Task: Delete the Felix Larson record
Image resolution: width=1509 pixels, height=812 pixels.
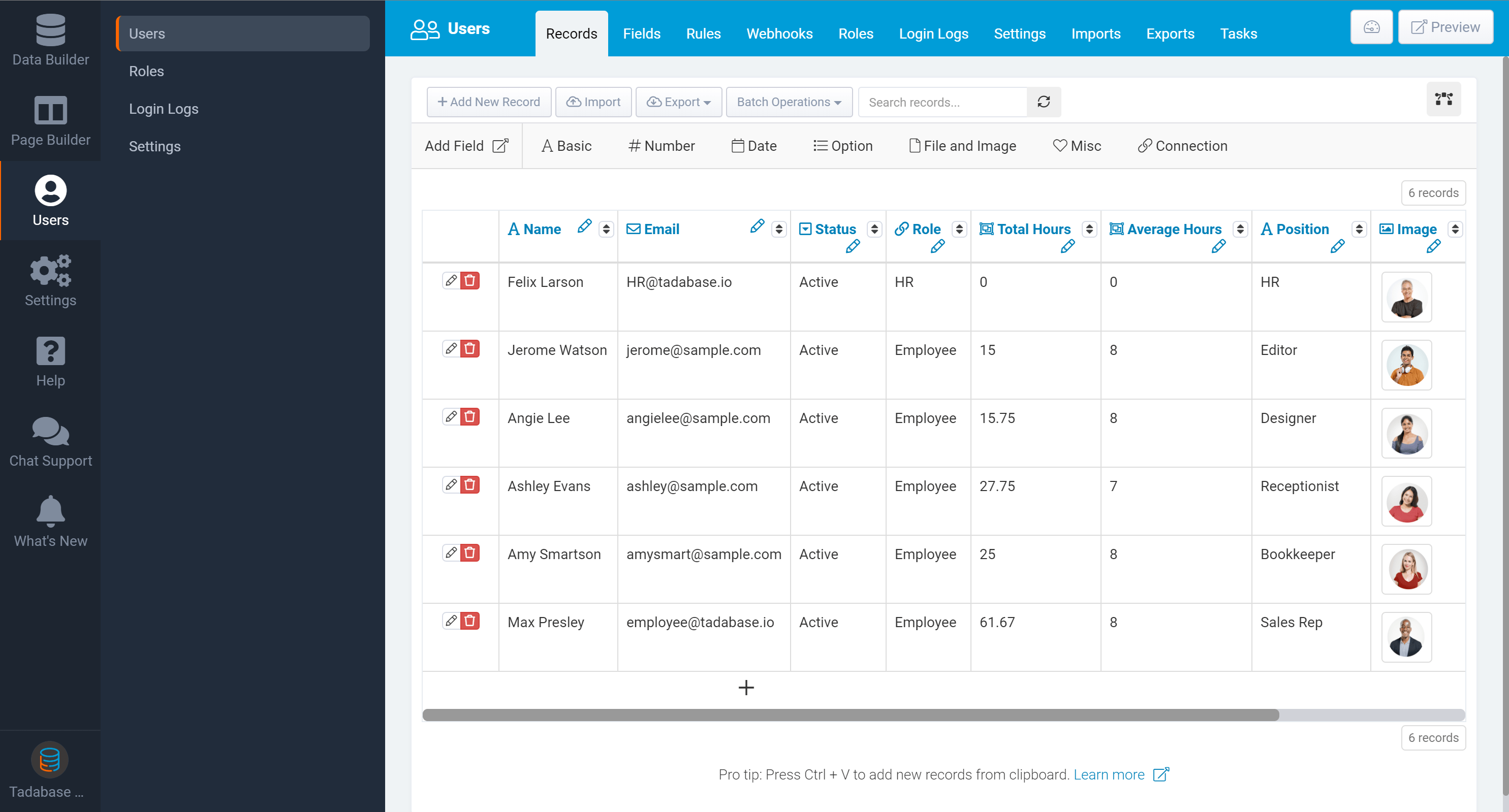Action: click(469, 281)
